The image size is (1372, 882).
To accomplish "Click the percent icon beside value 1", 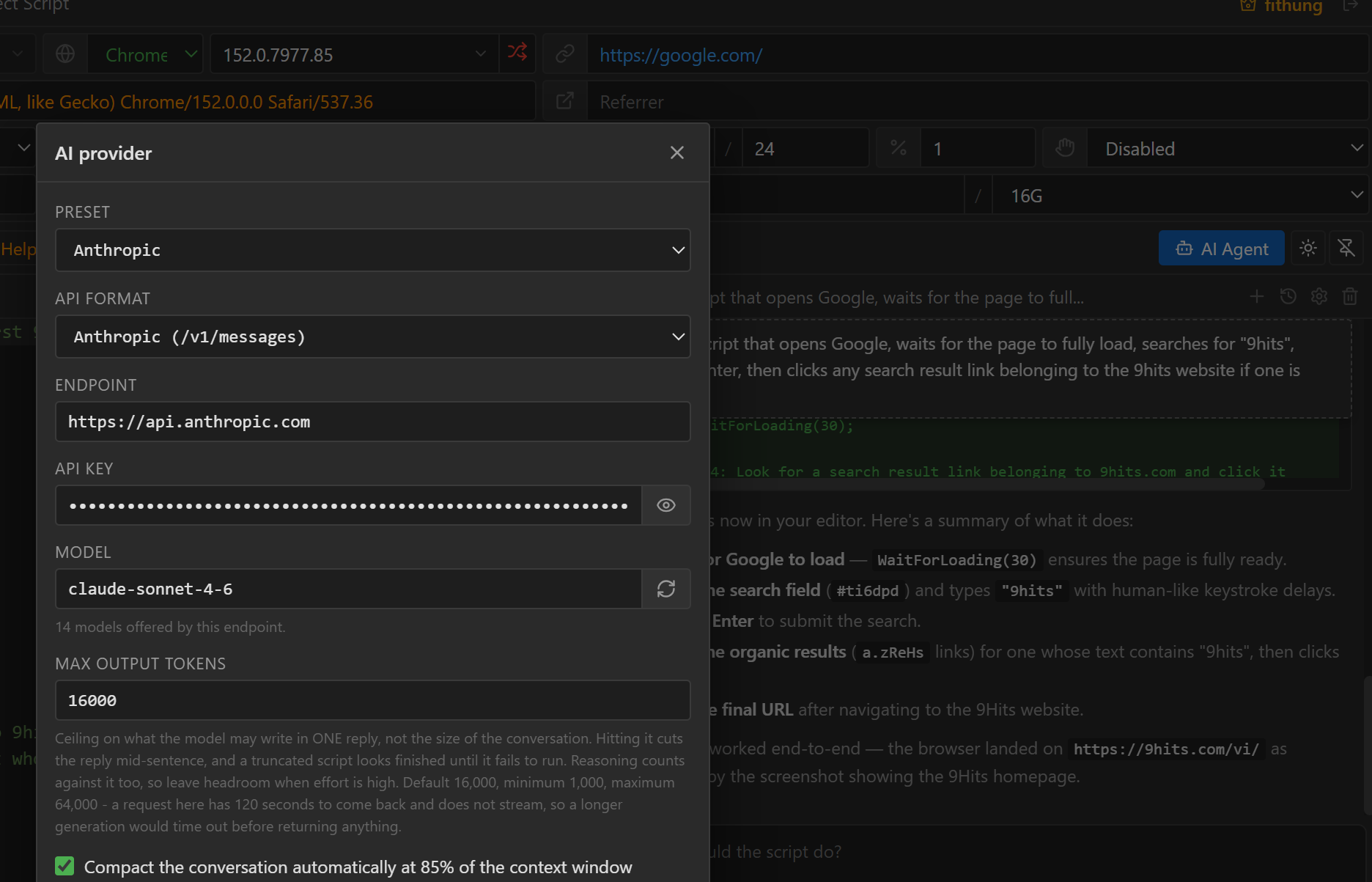I will (x=899, y=148).
